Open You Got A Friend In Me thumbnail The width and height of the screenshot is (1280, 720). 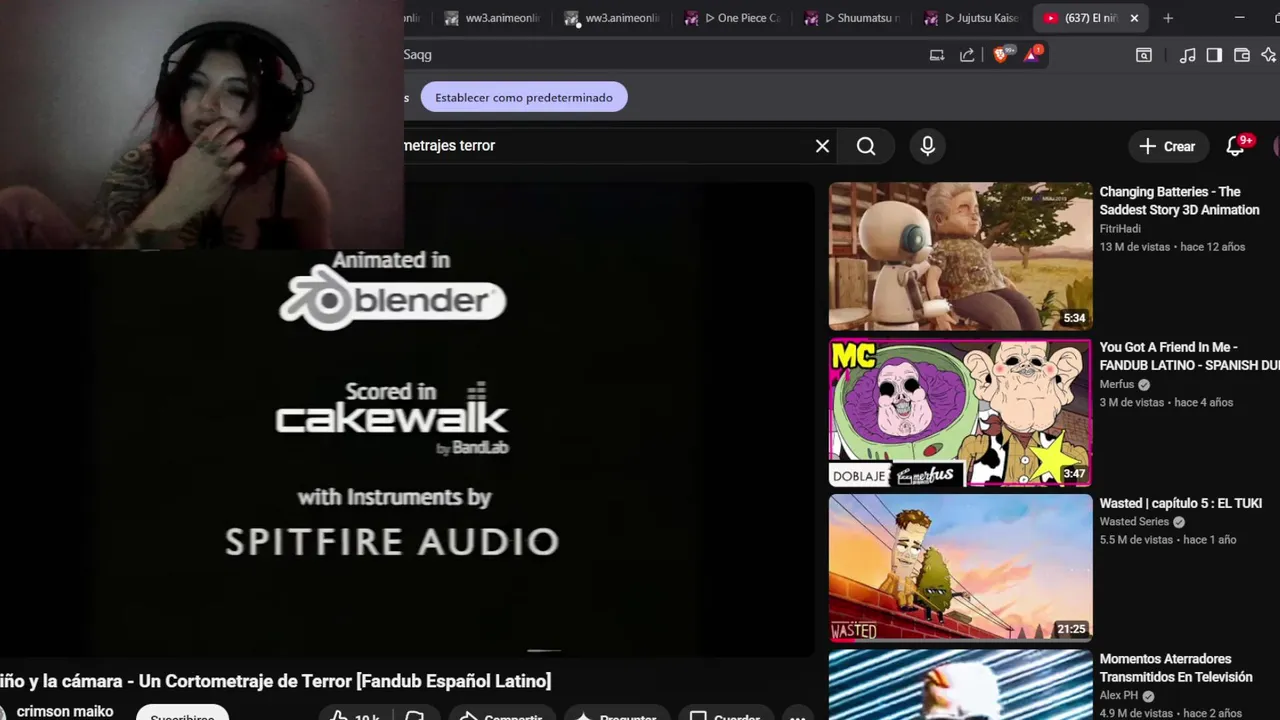[960, 412]
